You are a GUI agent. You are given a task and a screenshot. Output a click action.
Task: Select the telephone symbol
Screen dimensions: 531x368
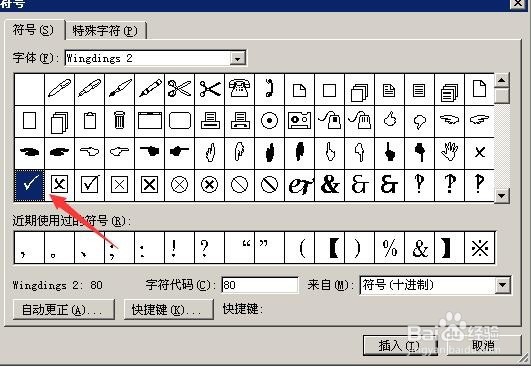239,89
